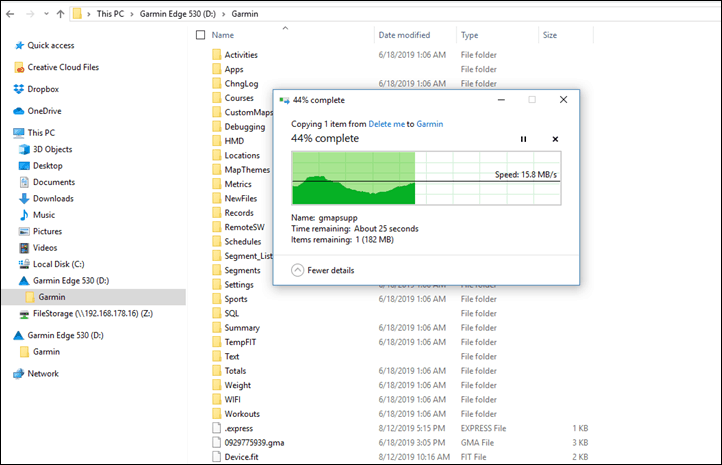Screen dimensions: 722x465
Task: Go back with the Back arrow
Action: (10, 14)
